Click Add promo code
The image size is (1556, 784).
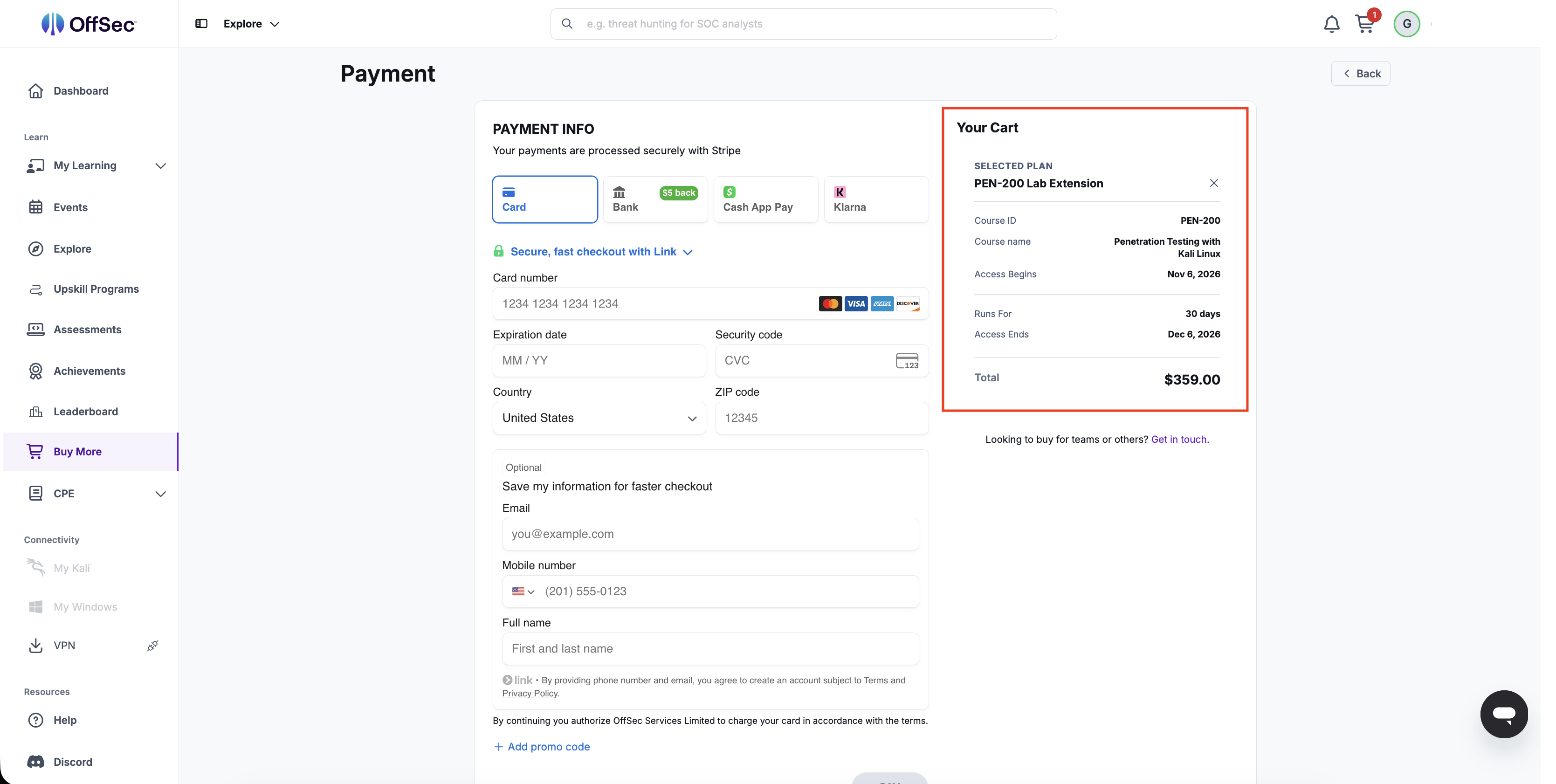(x=542, y=747)
